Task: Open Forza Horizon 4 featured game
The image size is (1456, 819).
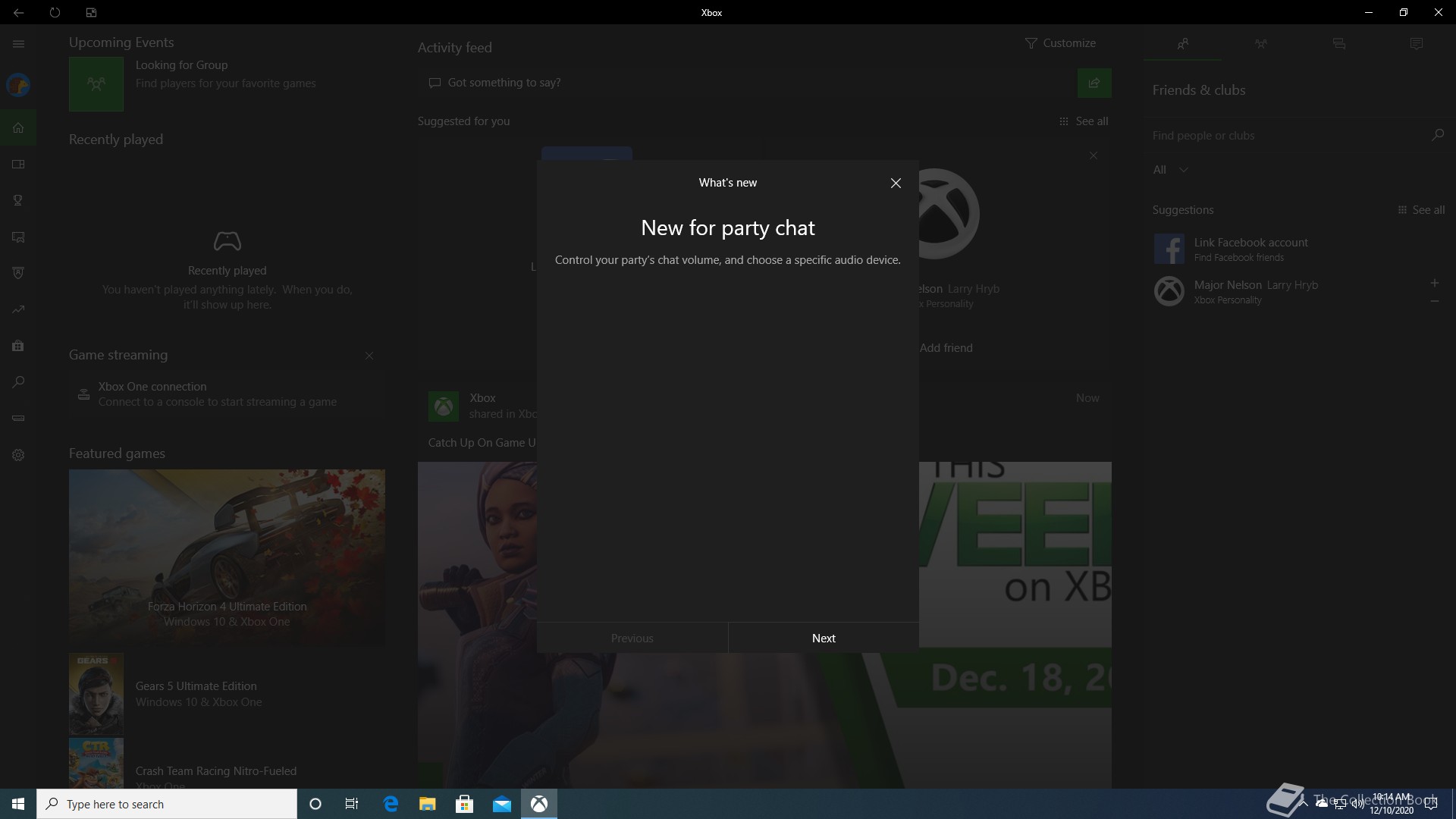Action: (227, 557)
